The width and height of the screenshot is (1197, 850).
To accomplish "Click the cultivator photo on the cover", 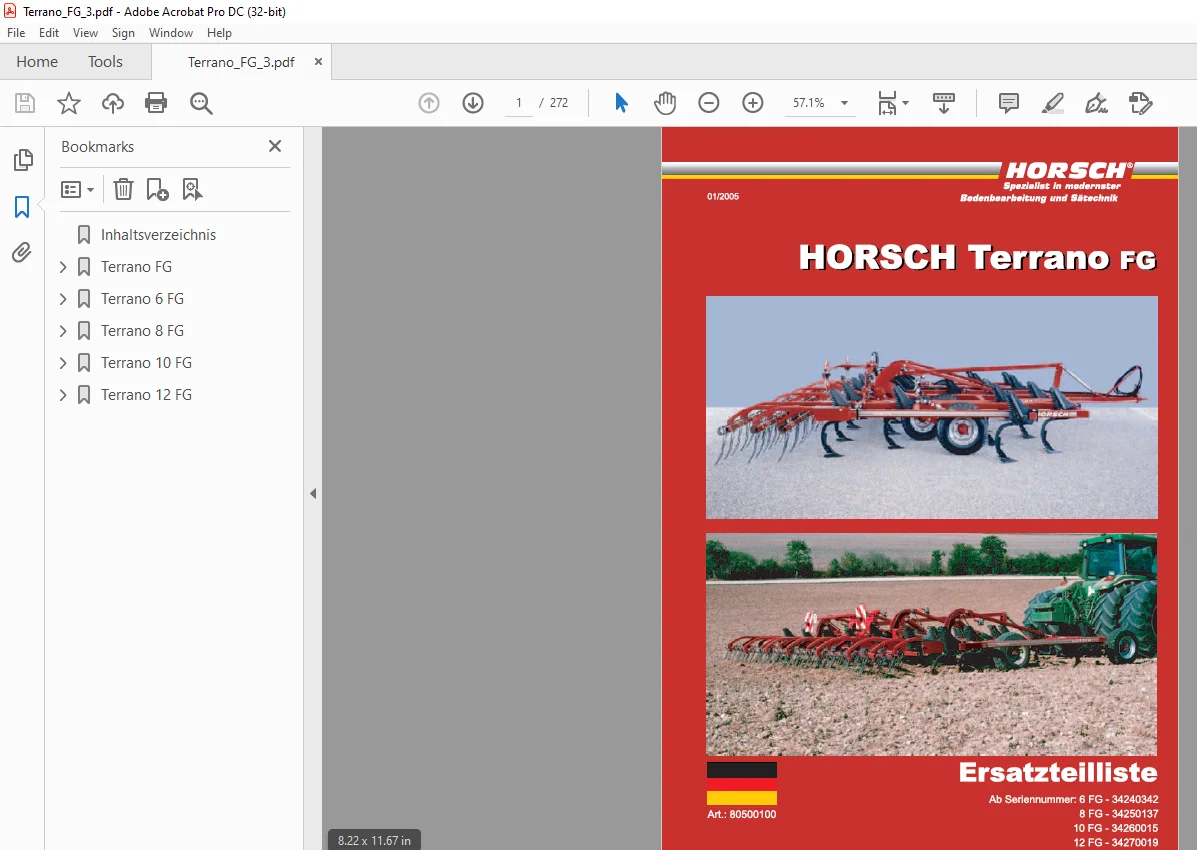I will (931, 407).
